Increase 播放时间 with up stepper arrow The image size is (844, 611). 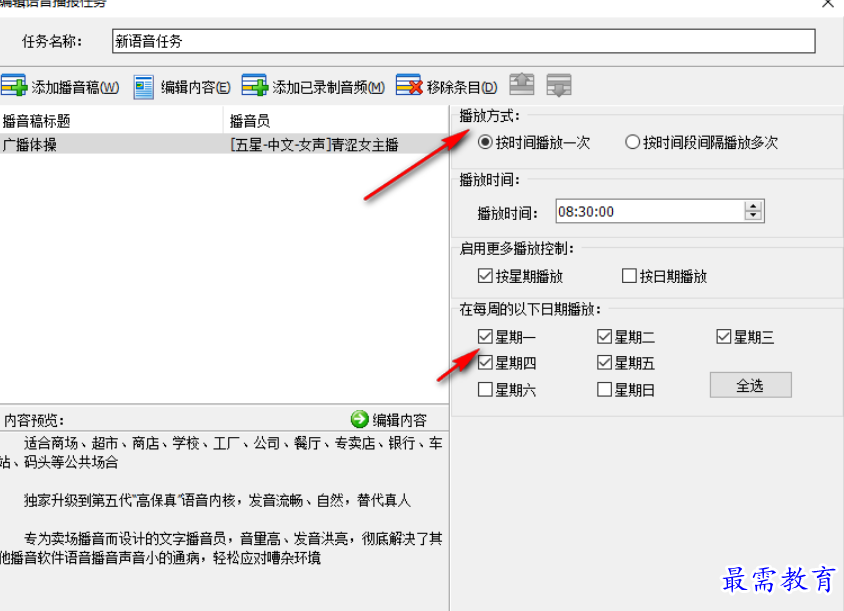(753, 206)
